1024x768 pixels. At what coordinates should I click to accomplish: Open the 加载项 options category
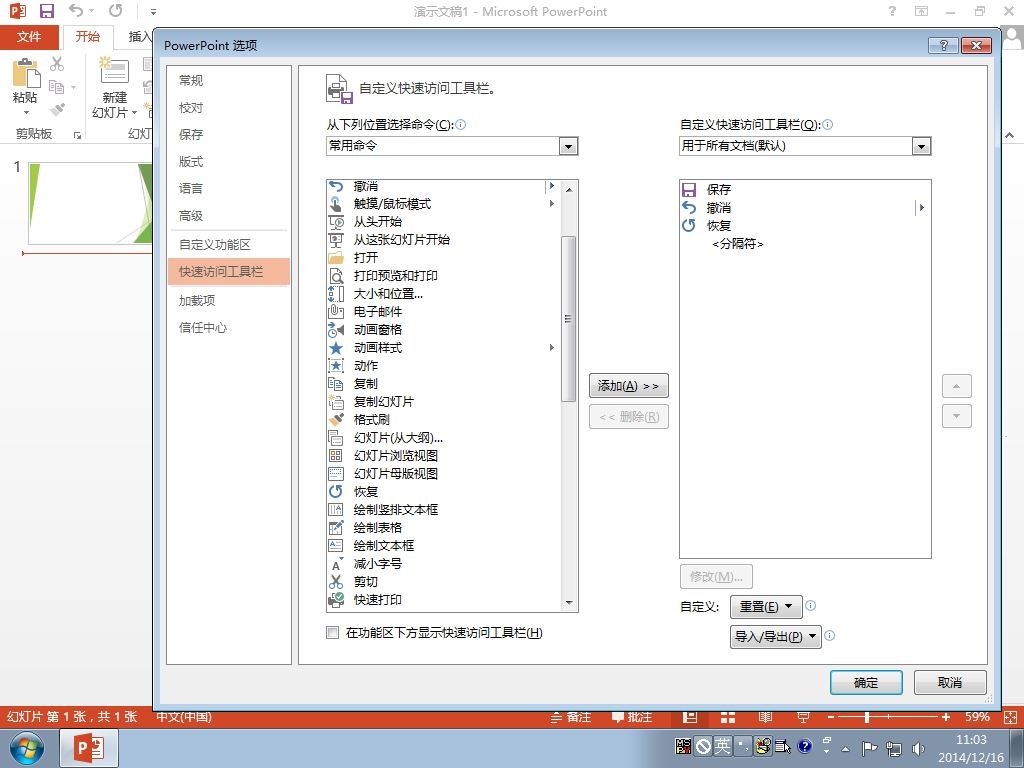coord(228,300)
